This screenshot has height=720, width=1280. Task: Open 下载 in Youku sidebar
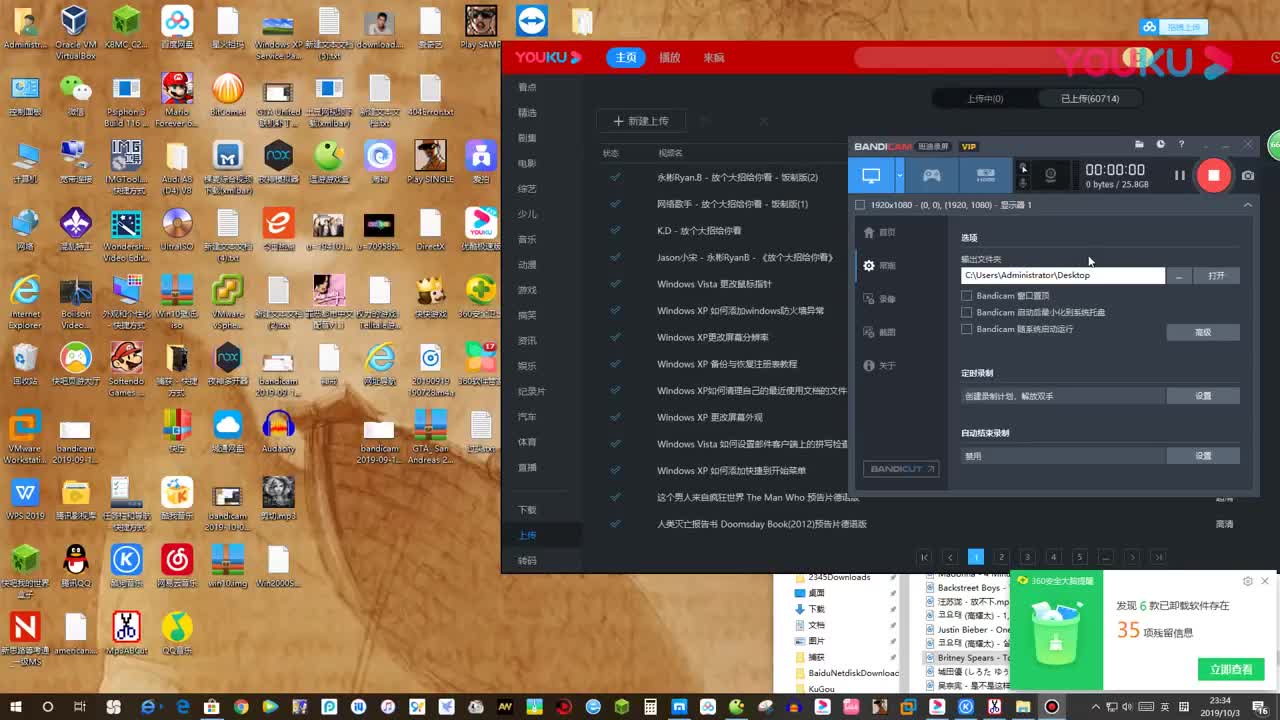[527, 510]
